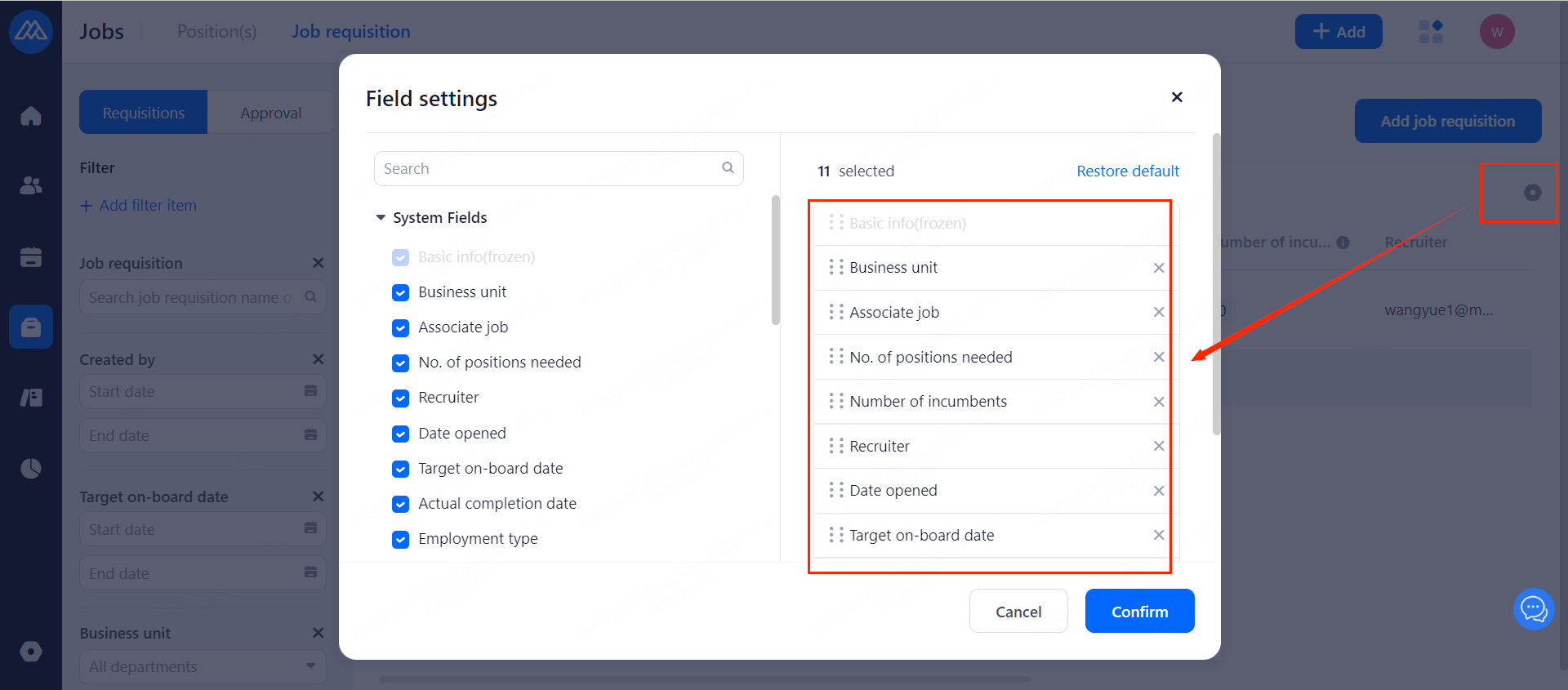The image size is (1568, 690).
Task: Close the Field settings dialog
Action: pyautogui.click(x=1177, y=97)
